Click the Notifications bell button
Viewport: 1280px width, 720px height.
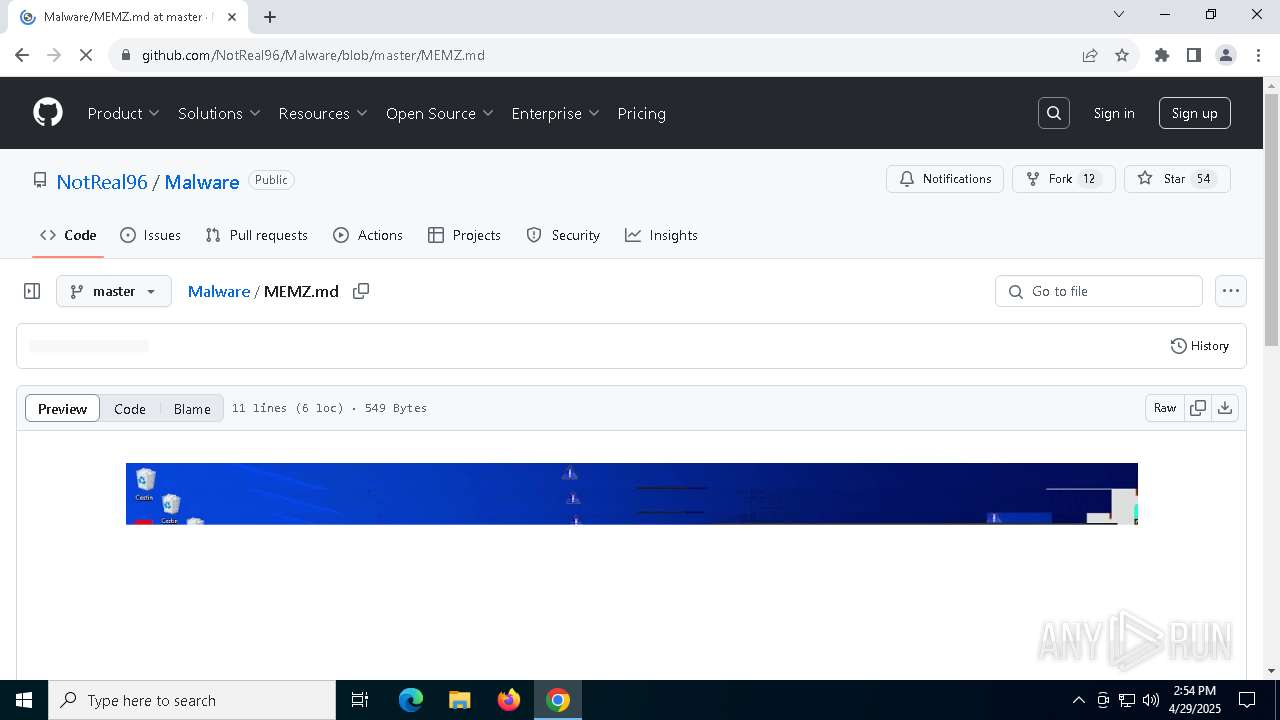(945, 179)
